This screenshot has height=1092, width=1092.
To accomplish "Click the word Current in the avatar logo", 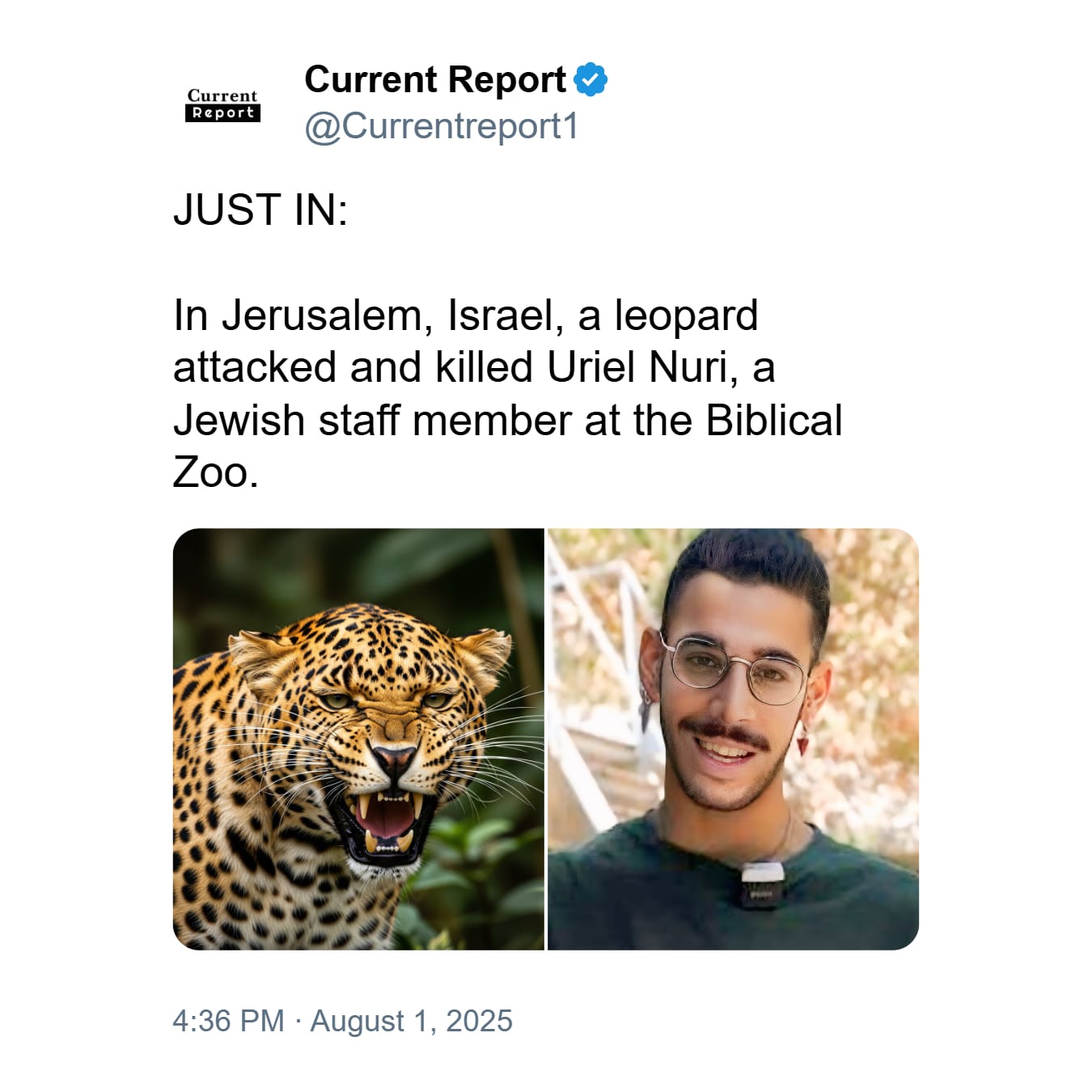I will coord(222,95).
